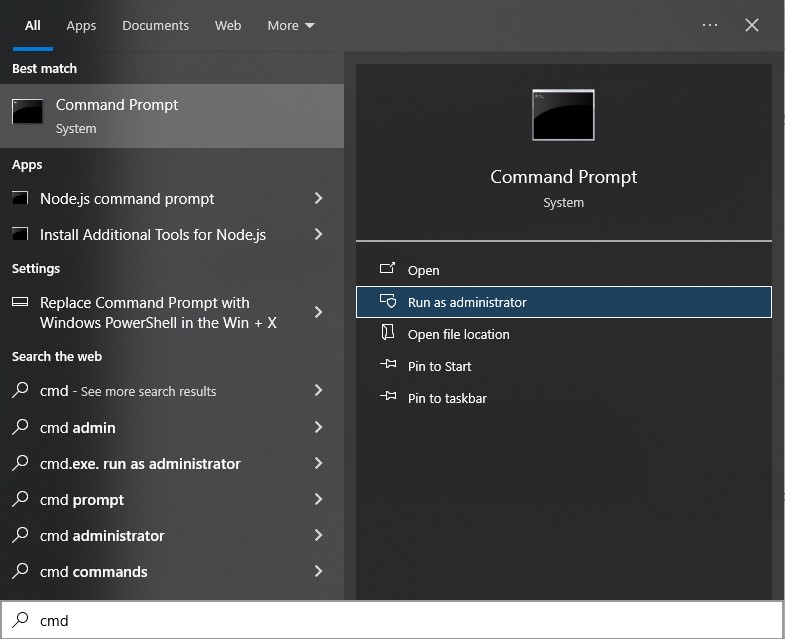Expand the cmd commands suggestion chevron
785x639 pixels.
click(318, 571)
